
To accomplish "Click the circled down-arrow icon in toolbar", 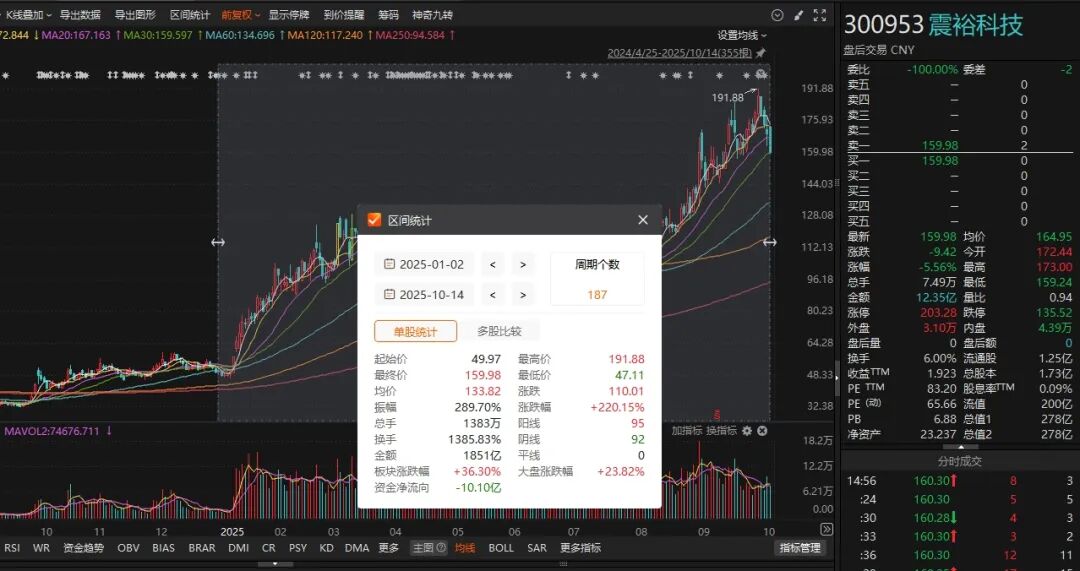I will tap(778, 15).
